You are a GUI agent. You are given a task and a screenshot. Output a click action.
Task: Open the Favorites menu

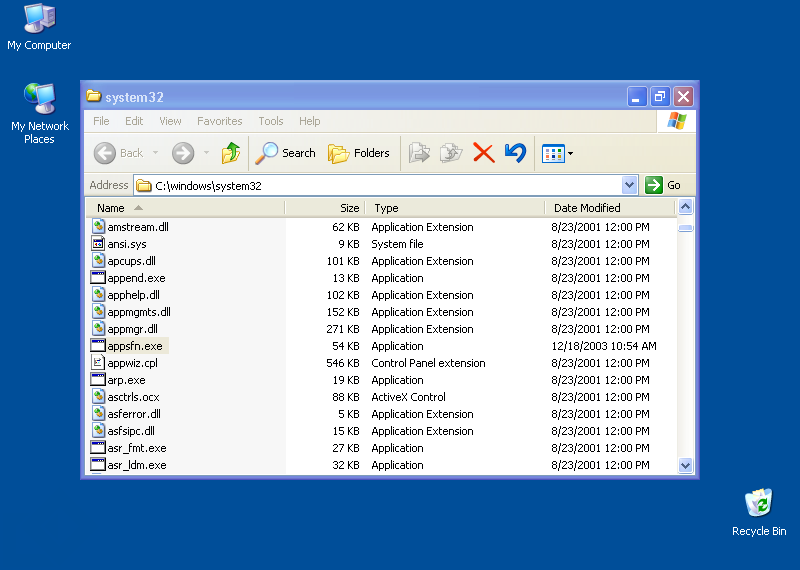point(219,121)
